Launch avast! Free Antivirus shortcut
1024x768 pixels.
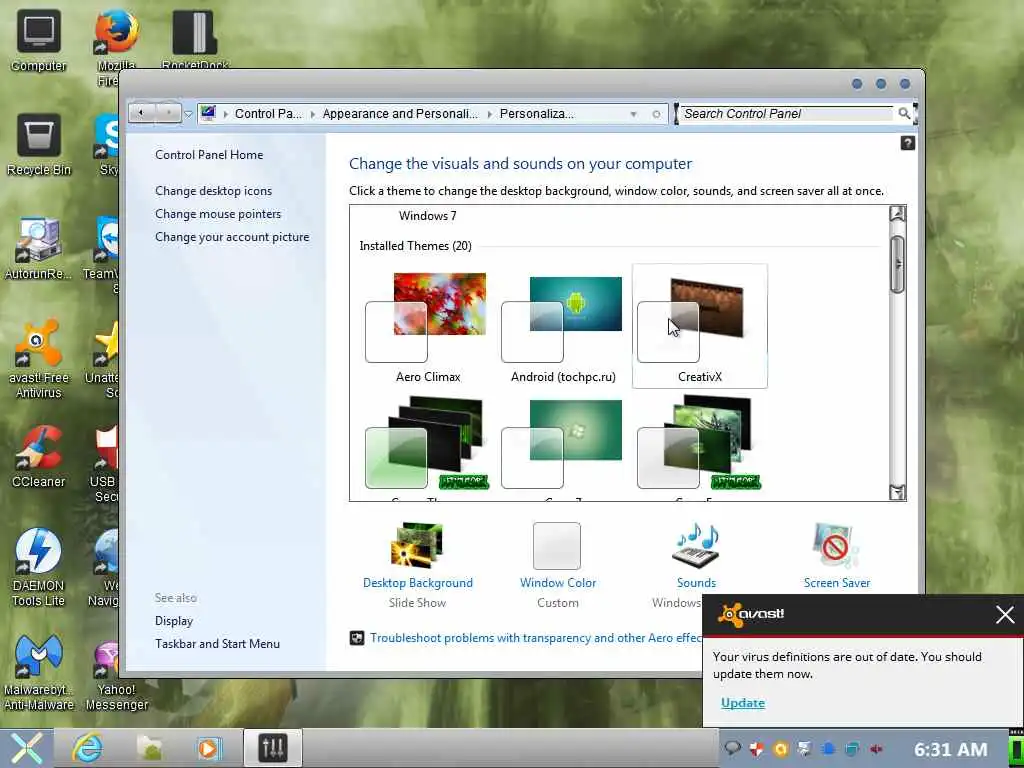tap(39, 359)
